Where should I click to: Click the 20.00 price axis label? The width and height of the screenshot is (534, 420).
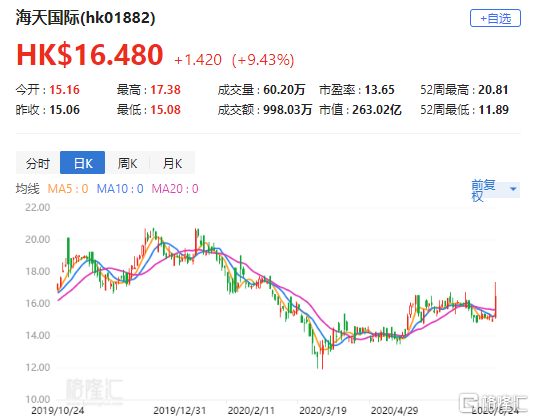tap(37, 239)
